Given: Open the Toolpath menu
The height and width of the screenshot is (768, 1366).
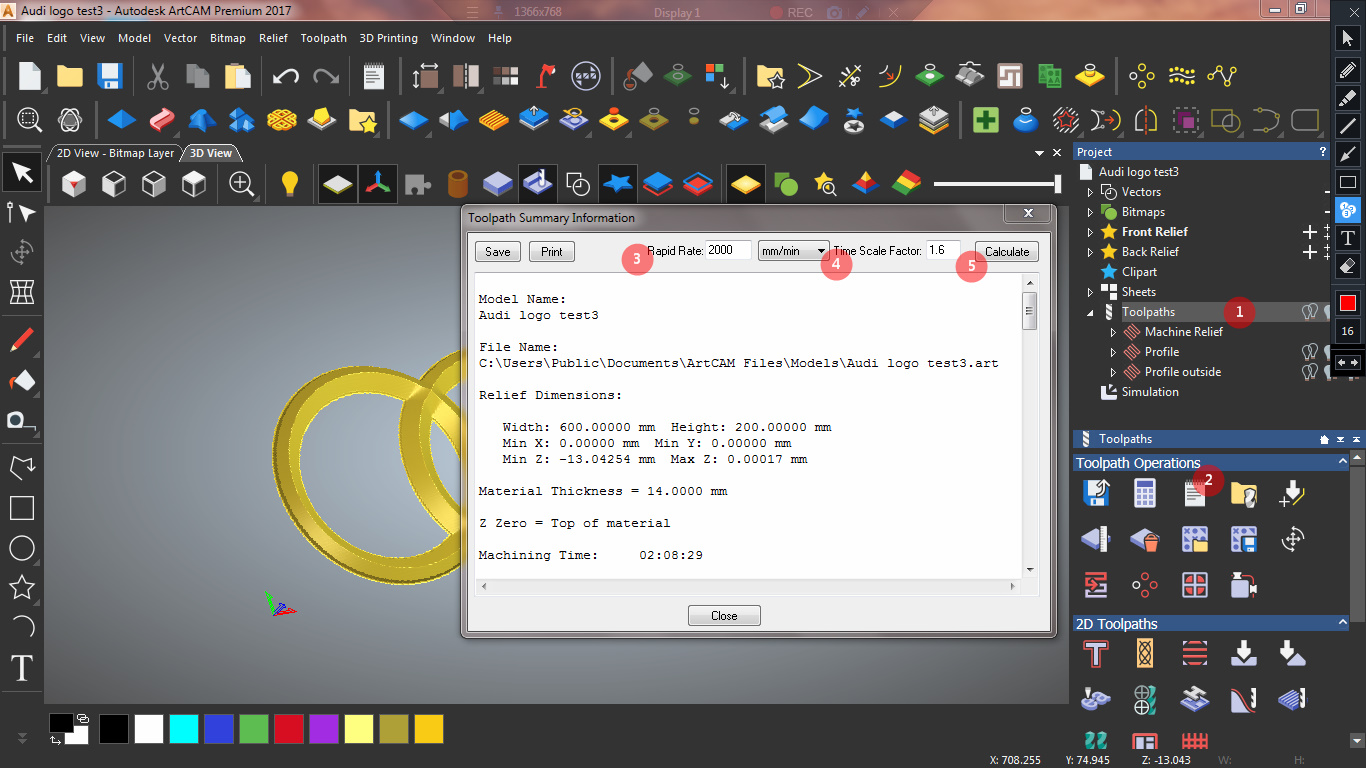Looking at the screenshot, I should coord(323,38).
